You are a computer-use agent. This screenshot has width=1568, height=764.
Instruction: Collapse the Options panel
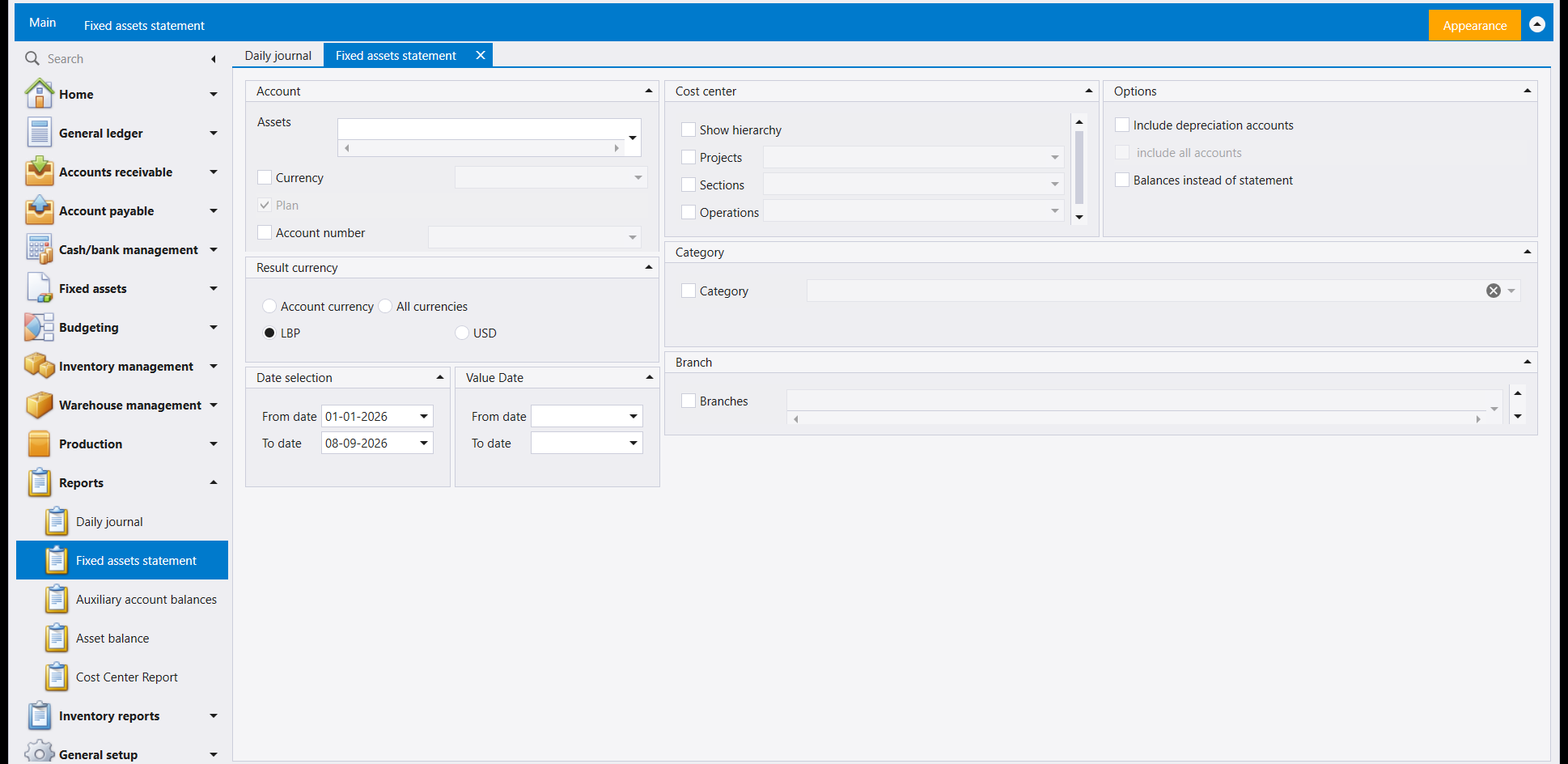(x=1528, y=91)
